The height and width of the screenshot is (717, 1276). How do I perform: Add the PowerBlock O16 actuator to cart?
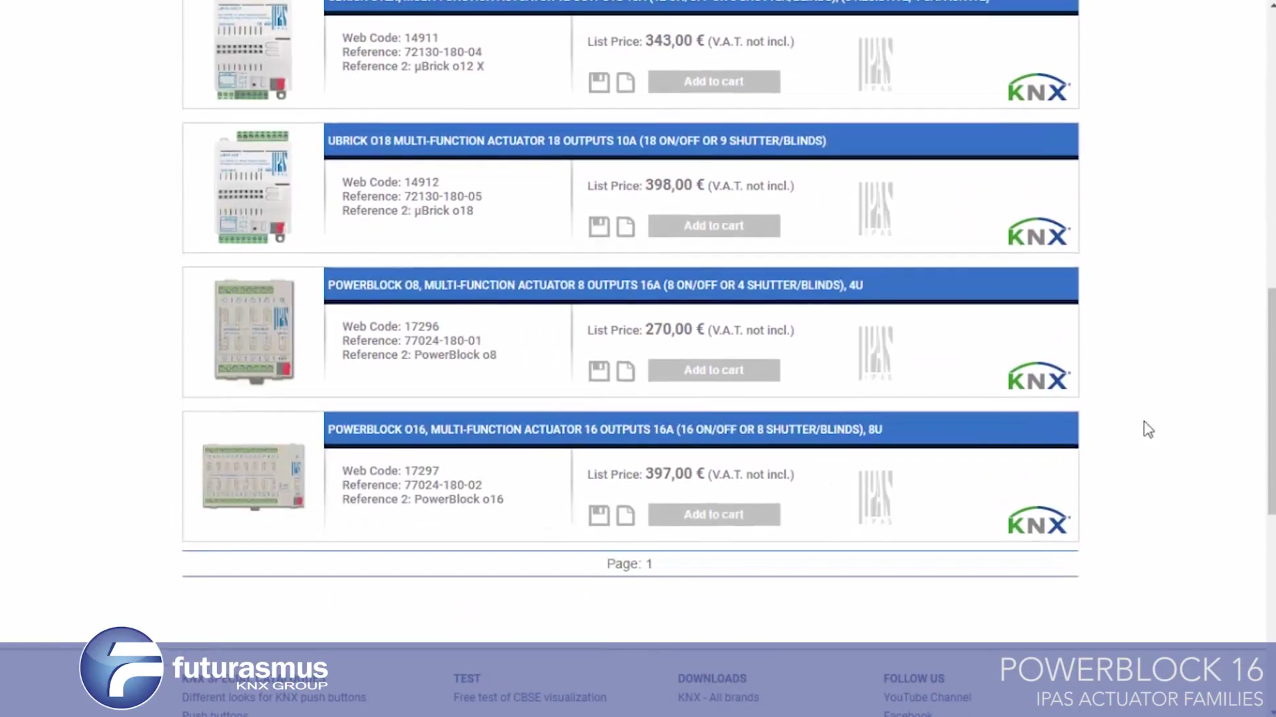point(713,514)
